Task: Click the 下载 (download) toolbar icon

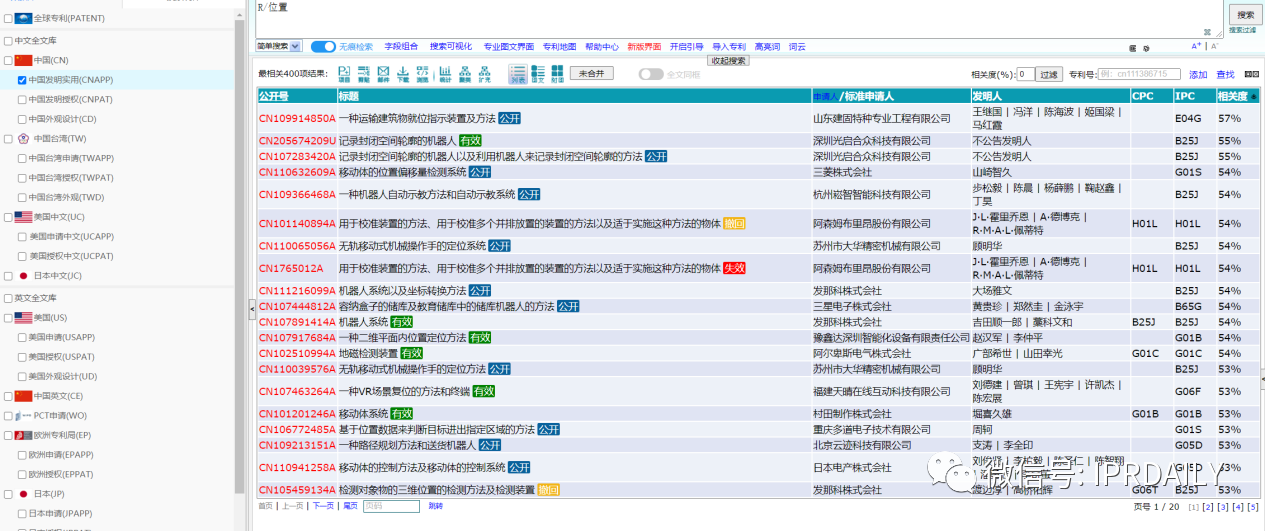Action: (x=403, y=73)
